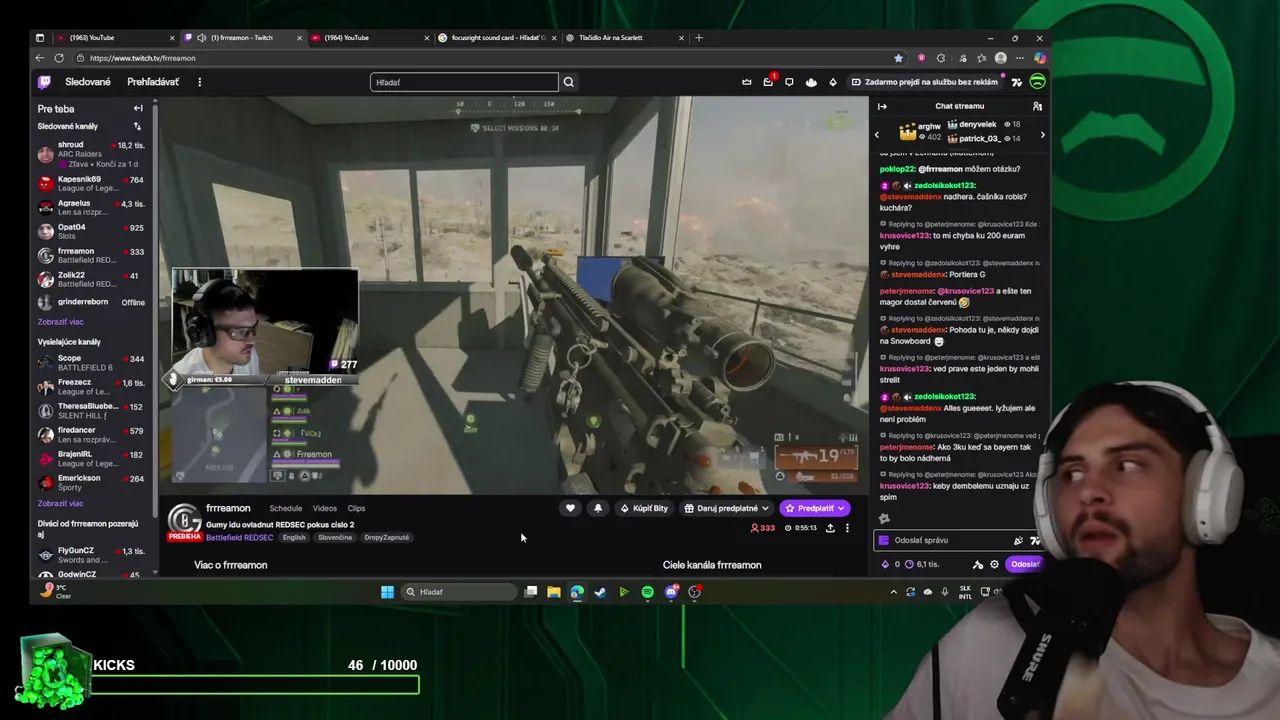The width and height of the screenshot is (1280, 720).
Task: Switch to the focusright sound card tab
Action: (x=496, y=38)
